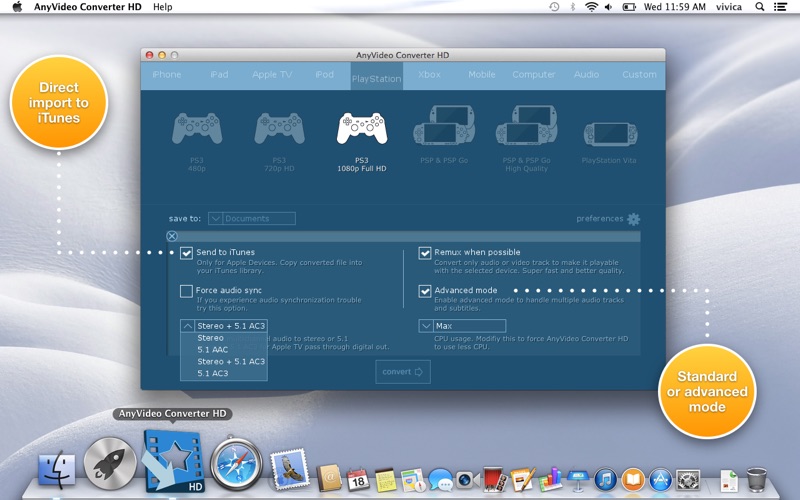This screenshot has height=500, width=800.
Task: Open Mail stamp icon in Dock
Action: (289, 468)
